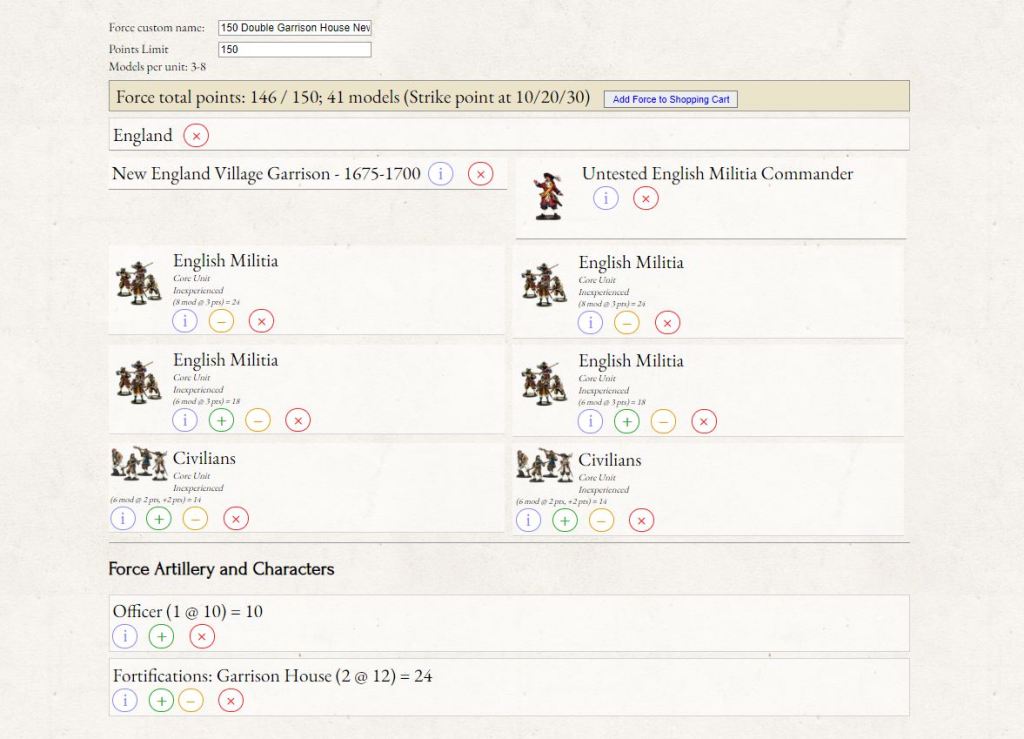
Task: Click the militia commander miniature image
Action: click(548, 196)
